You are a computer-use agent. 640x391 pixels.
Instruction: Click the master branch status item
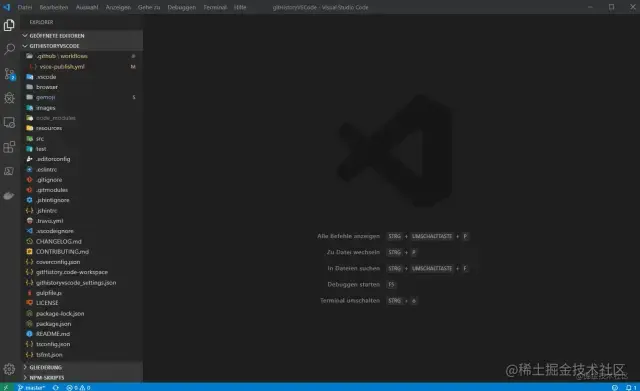[31, 387]
